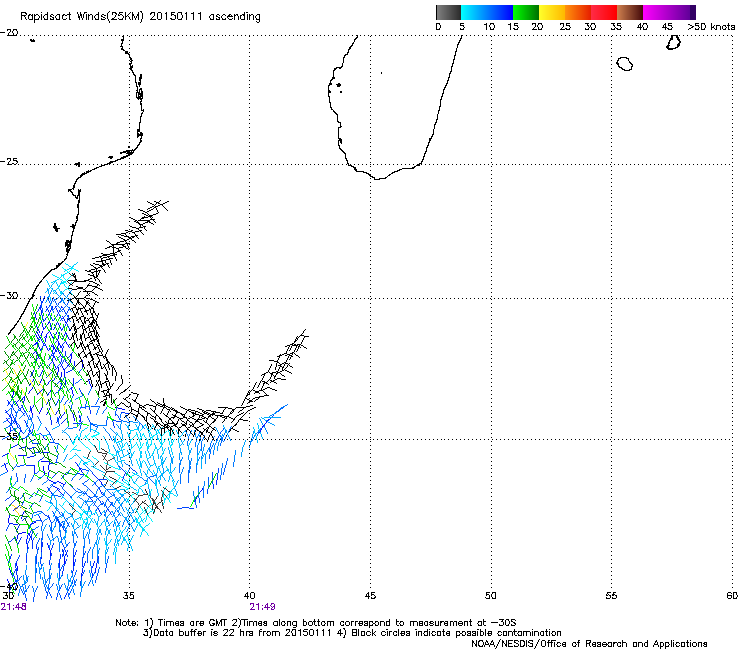The image size is (740, 650).
Task: Pick the magenta 40-45 knots color band
Action: tap(656, 12)
